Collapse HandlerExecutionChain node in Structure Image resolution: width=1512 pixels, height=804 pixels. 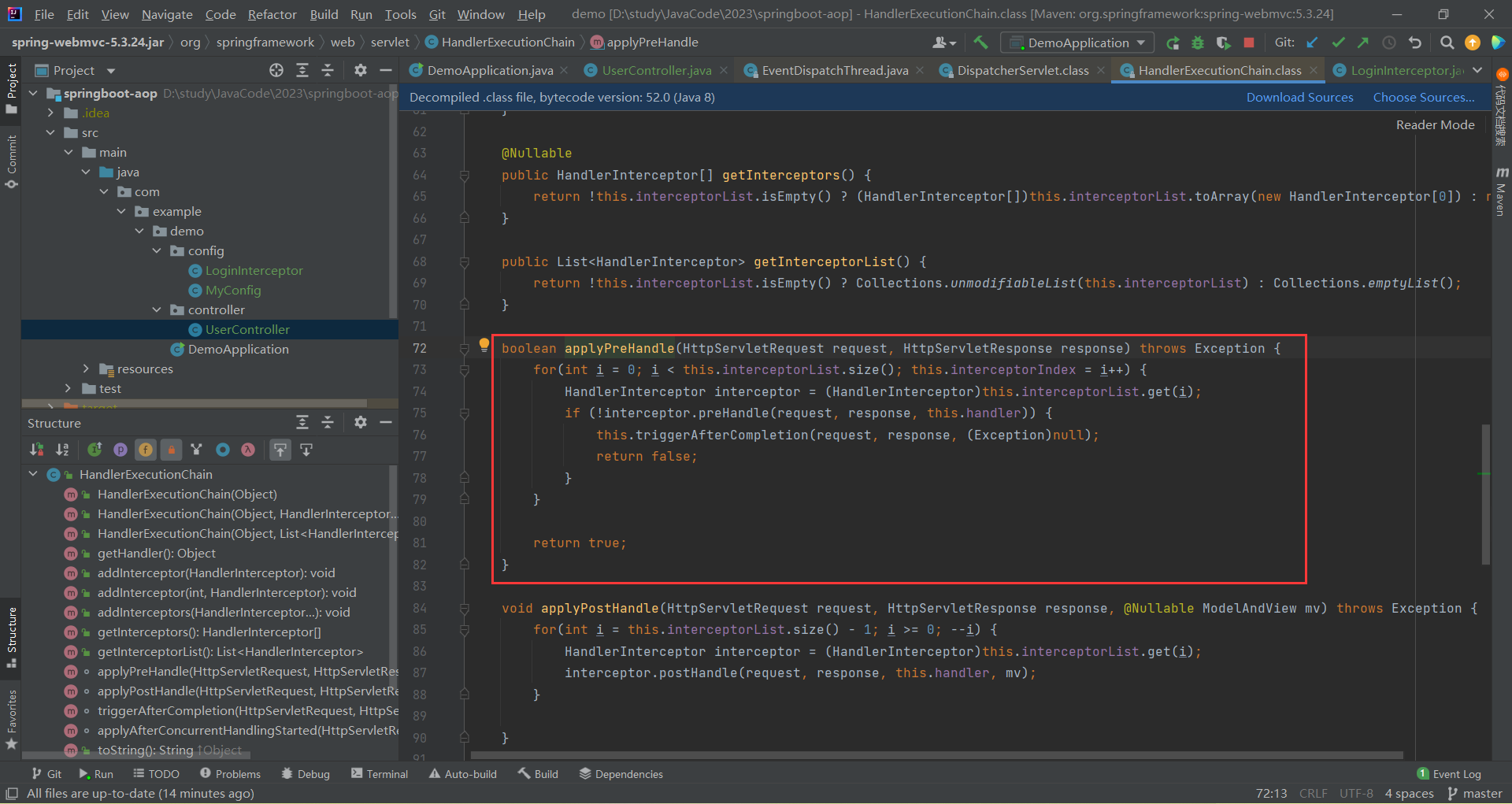(x=33, y=474)
